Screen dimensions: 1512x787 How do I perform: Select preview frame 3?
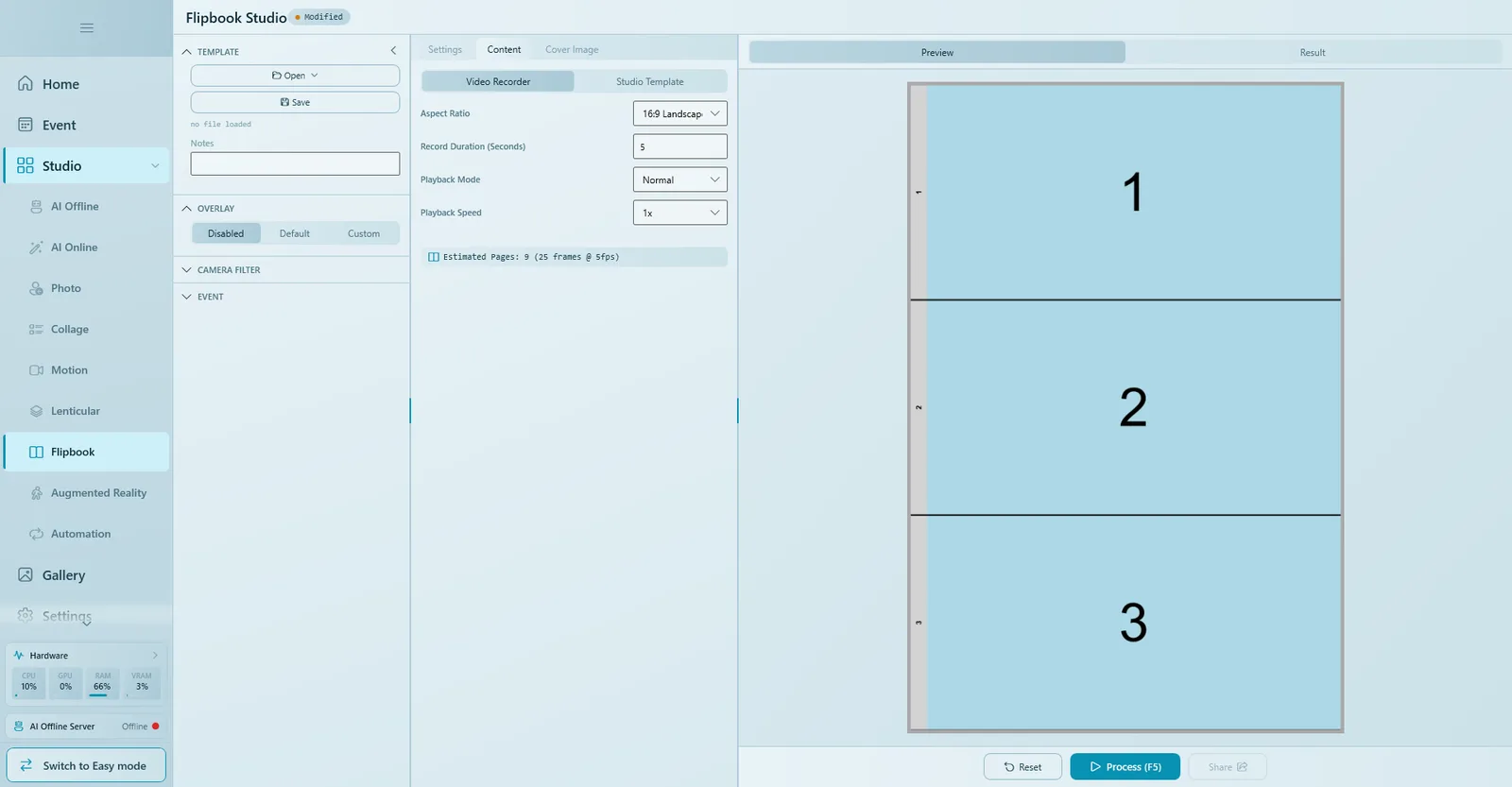(x=1125, y=623)
